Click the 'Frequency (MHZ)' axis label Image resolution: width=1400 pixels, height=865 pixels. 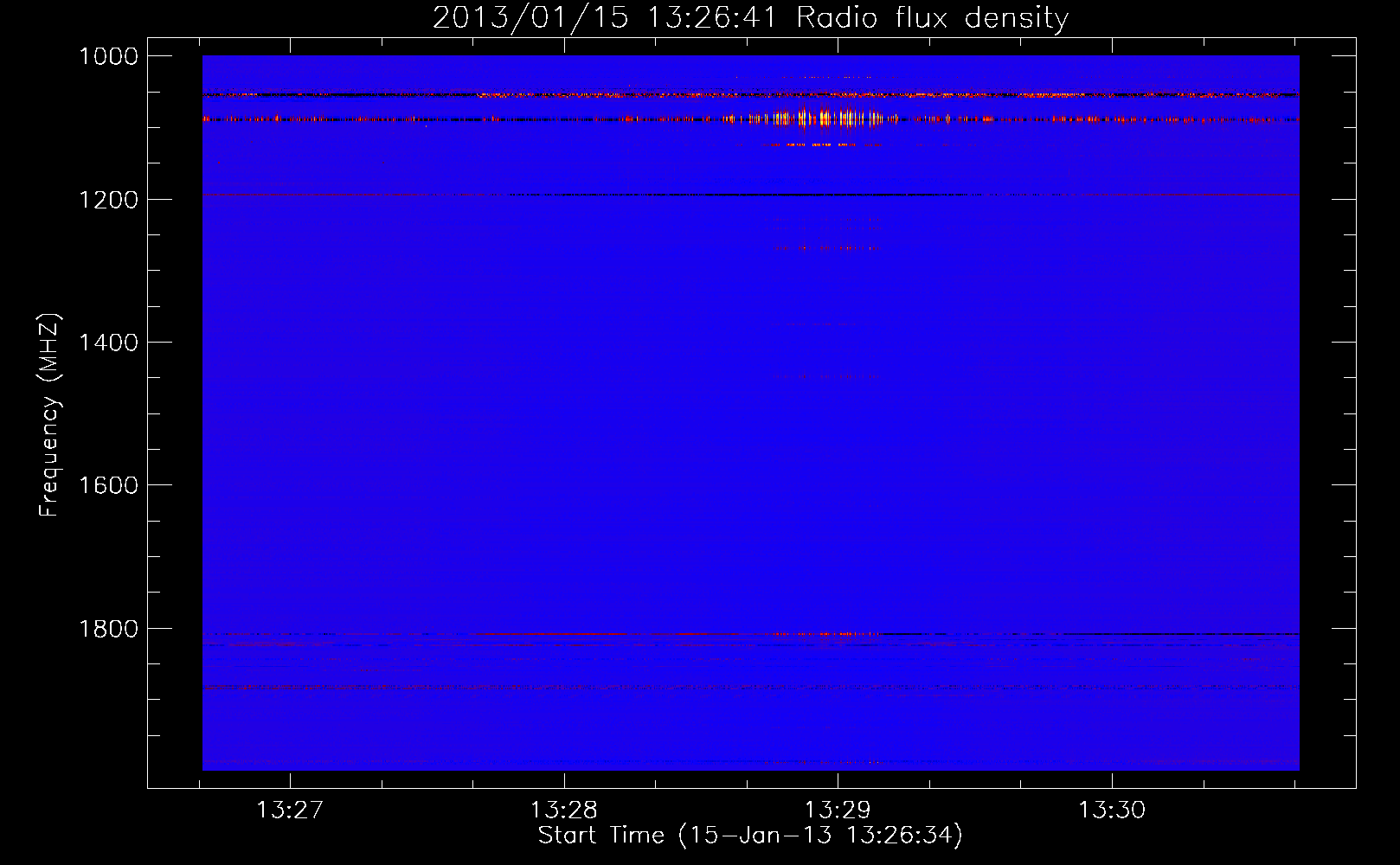49,415
